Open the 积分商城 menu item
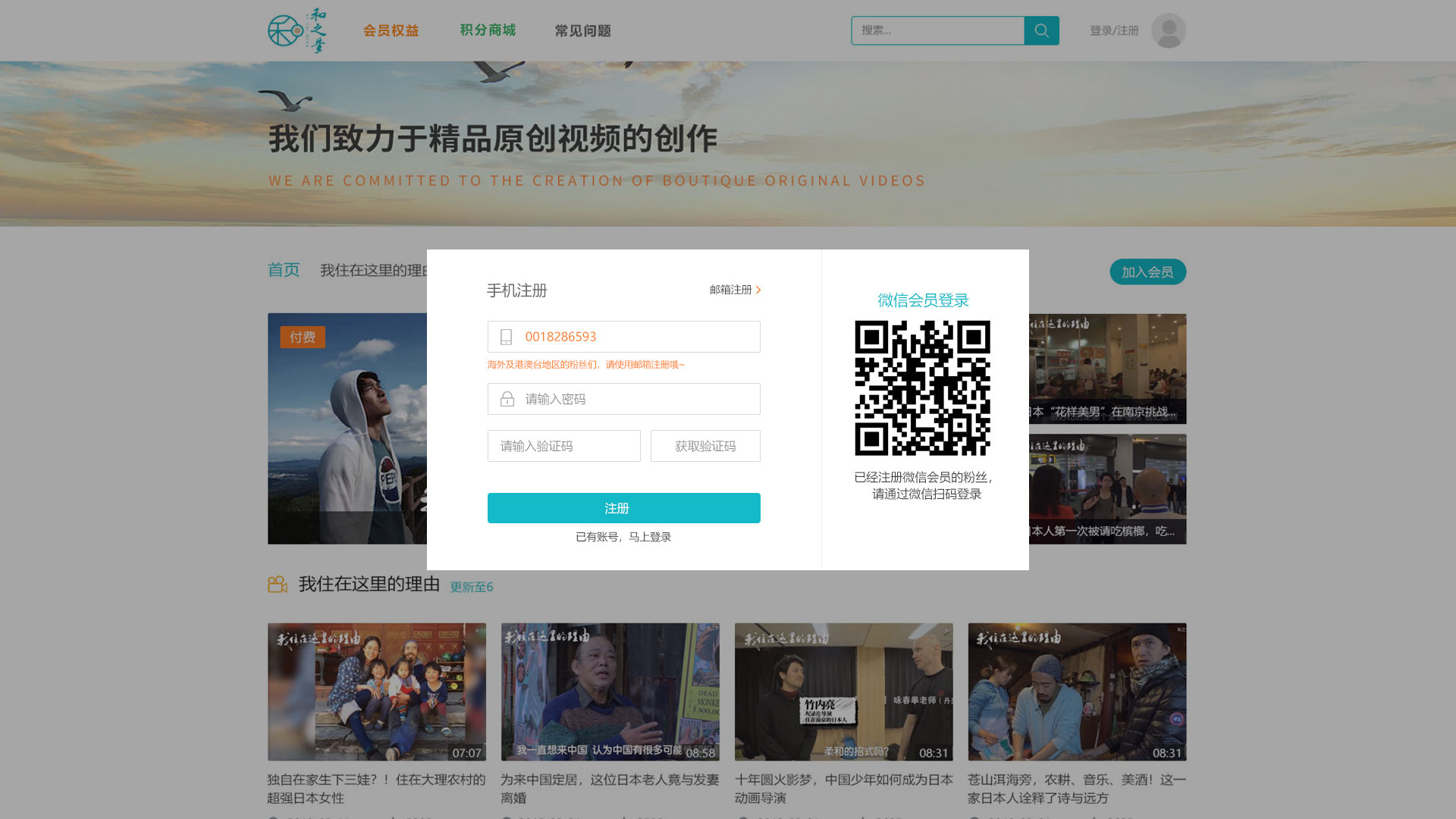This screenshot has height=819, width=1456. pos(488,30)
